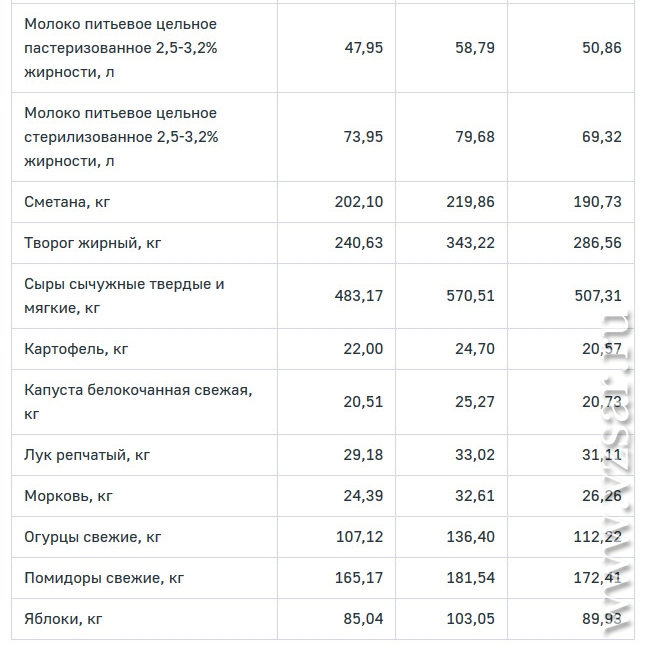Select the 'Творог жирный, кг' product name
This screenshot has width=646, height=651.
click(x=93, y=243)
